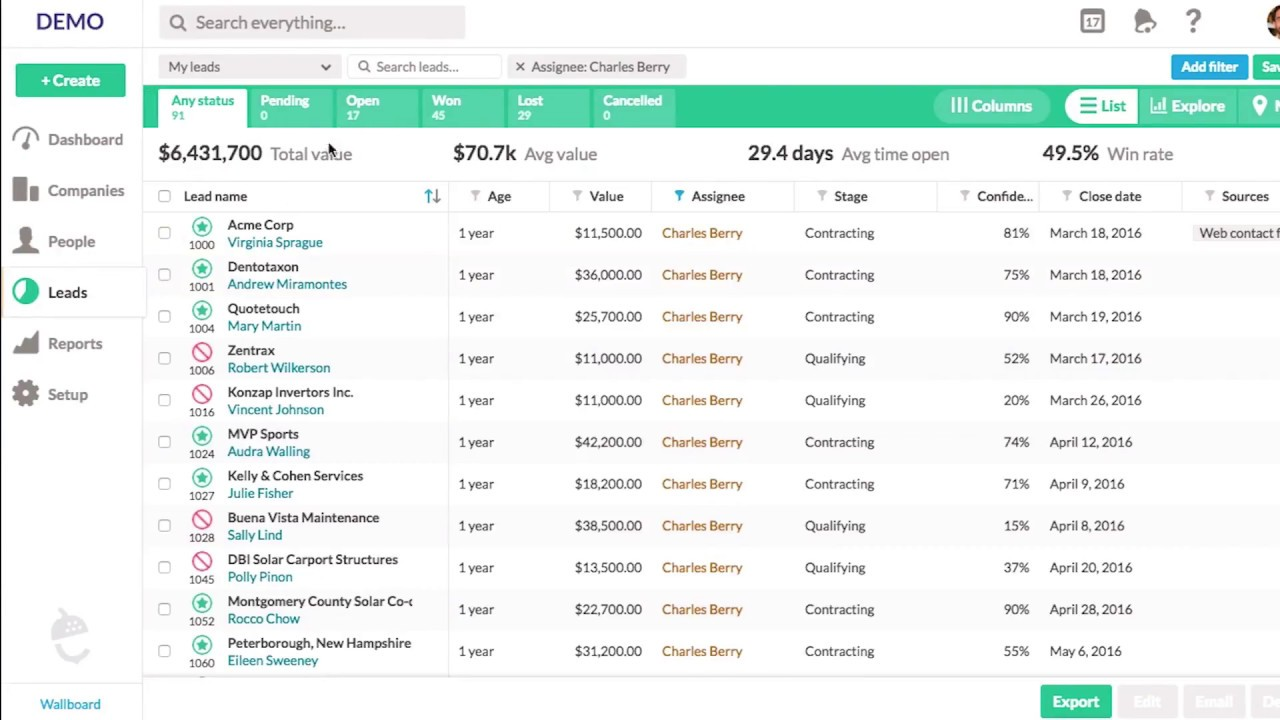The image size is (1280, 720).
Task: Open notifications bell icon
Action: click(x=1144, y=22)
